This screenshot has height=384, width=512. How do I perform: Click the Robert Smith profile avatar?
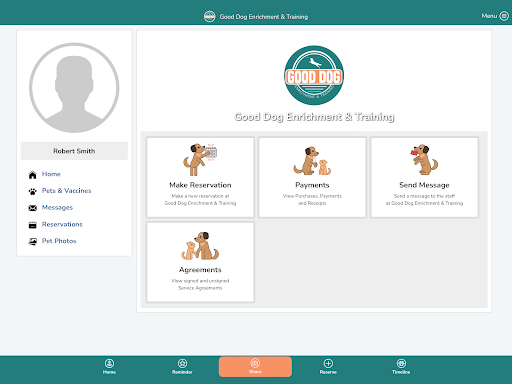tap(74, 88)
